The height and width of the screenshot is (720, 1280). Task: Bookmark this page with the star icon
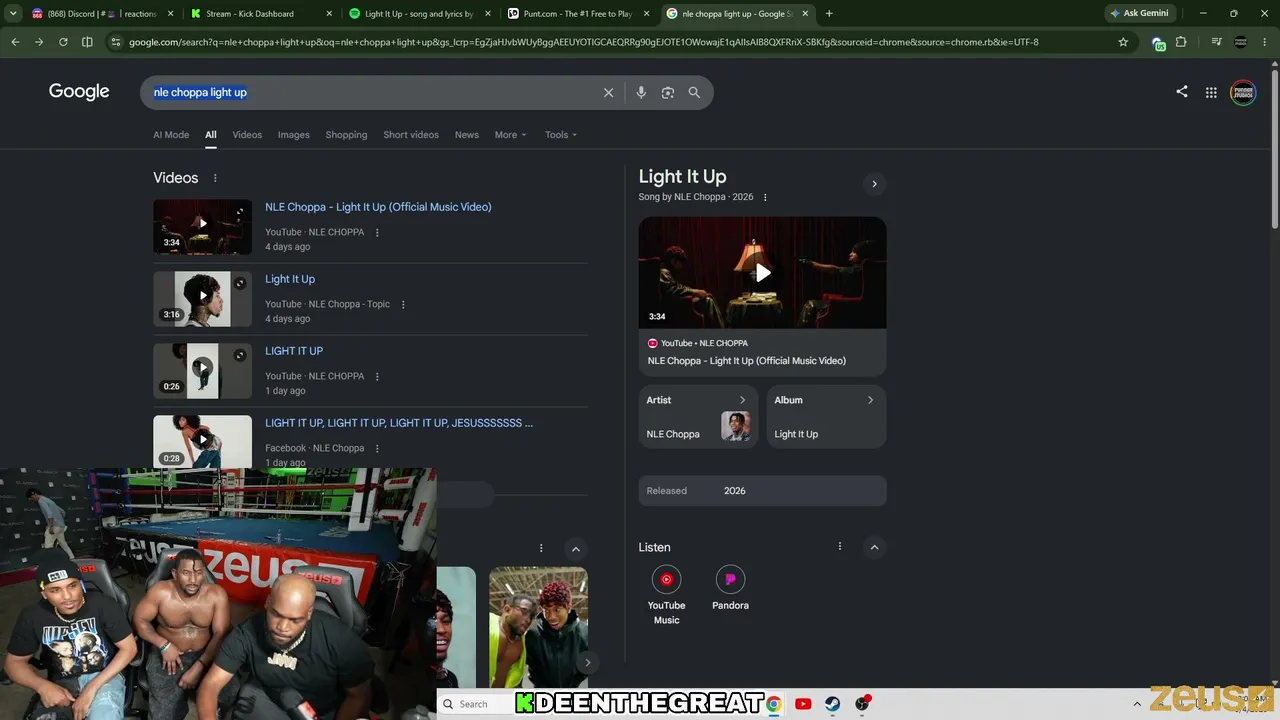pyautogui.click(x=1123, y=42)
